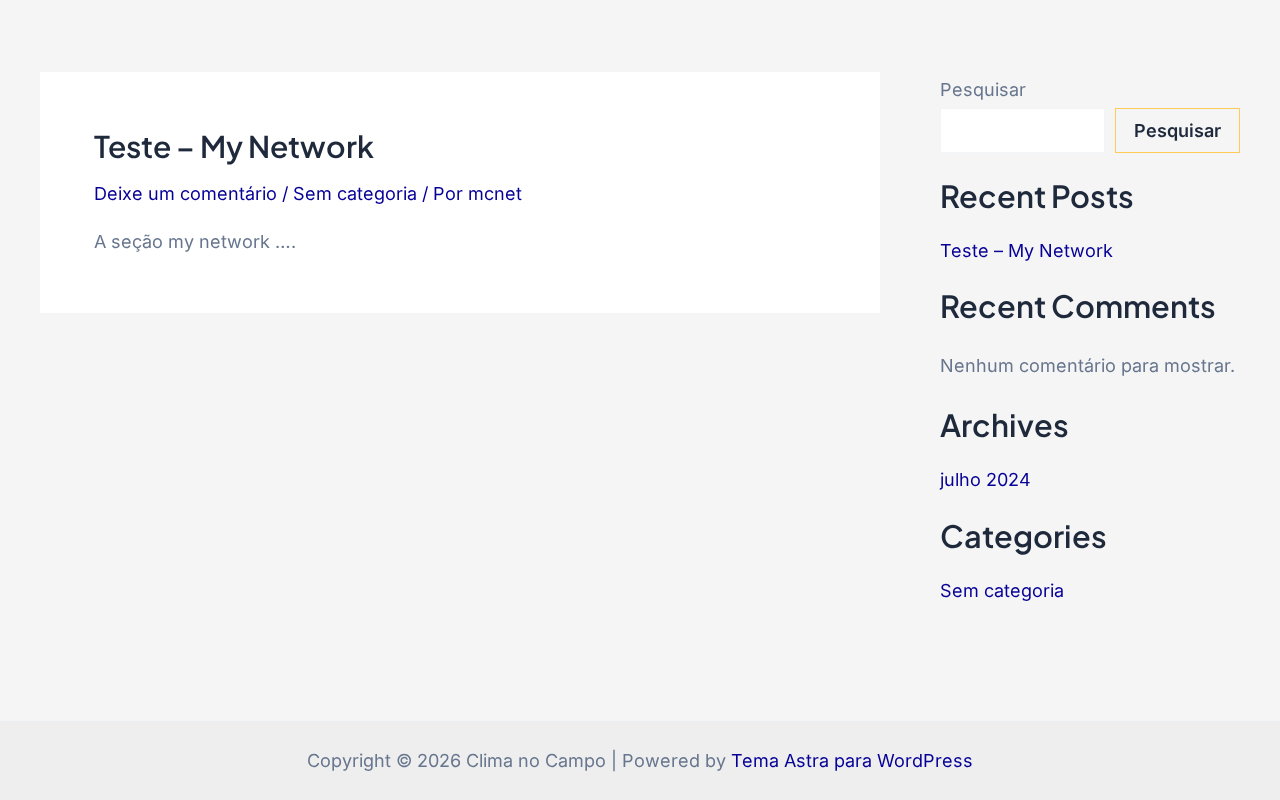Viewport: 1280px width, 800px height.
Task: Click the Archives heading
Action: 1004,426
